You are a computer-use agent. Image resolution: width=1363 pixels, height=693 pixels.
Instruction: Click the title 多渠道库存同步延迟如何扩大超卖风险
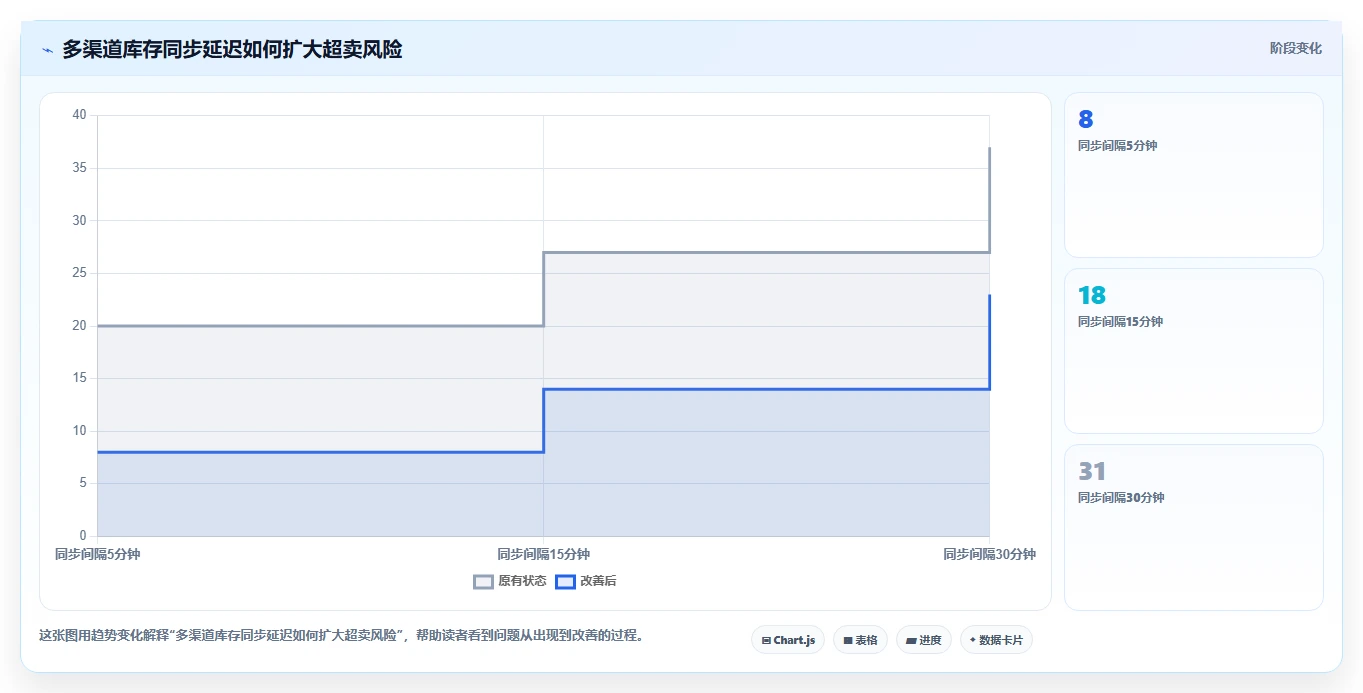pos(232,49)
